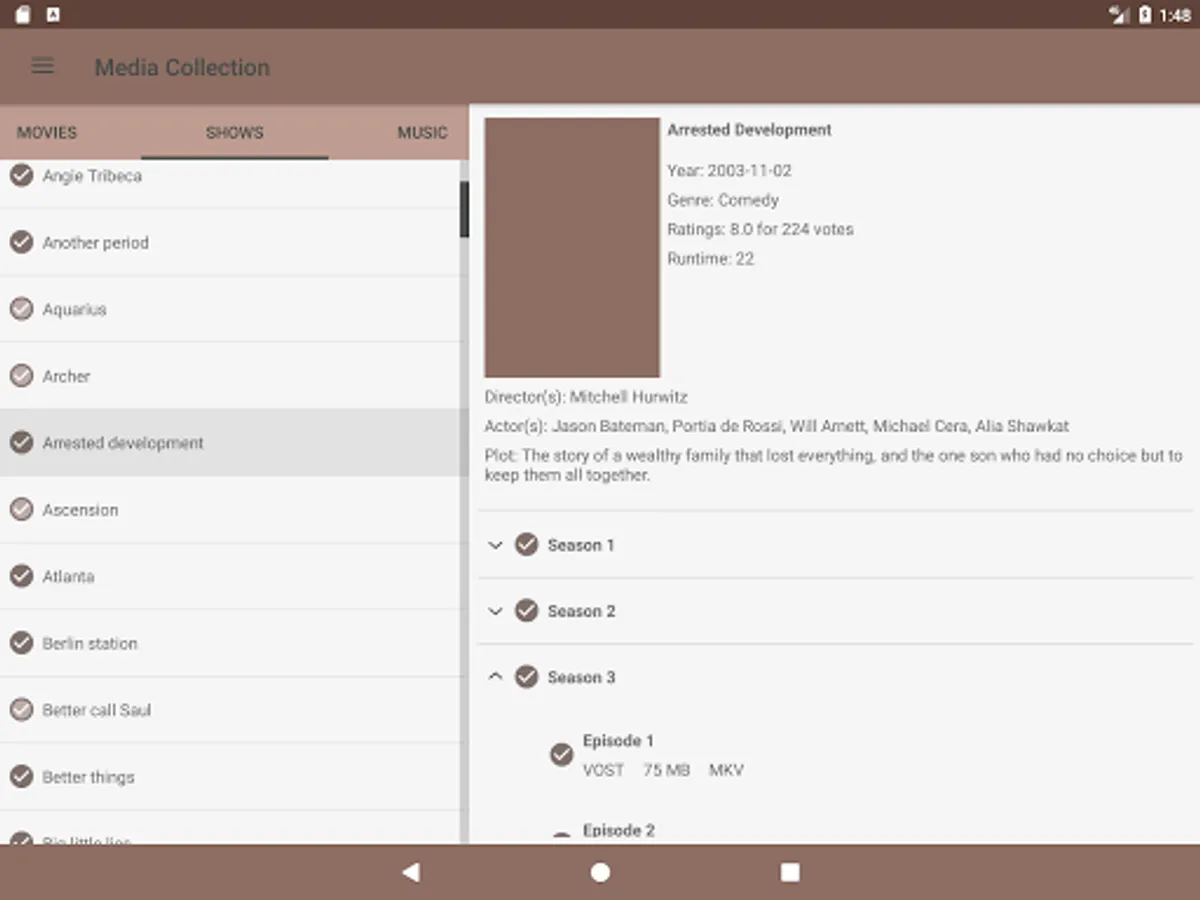The height and width of the screenshot is (900, 1200).
Task: Select Arrested development in the shows list
Action: click(230, 442)
